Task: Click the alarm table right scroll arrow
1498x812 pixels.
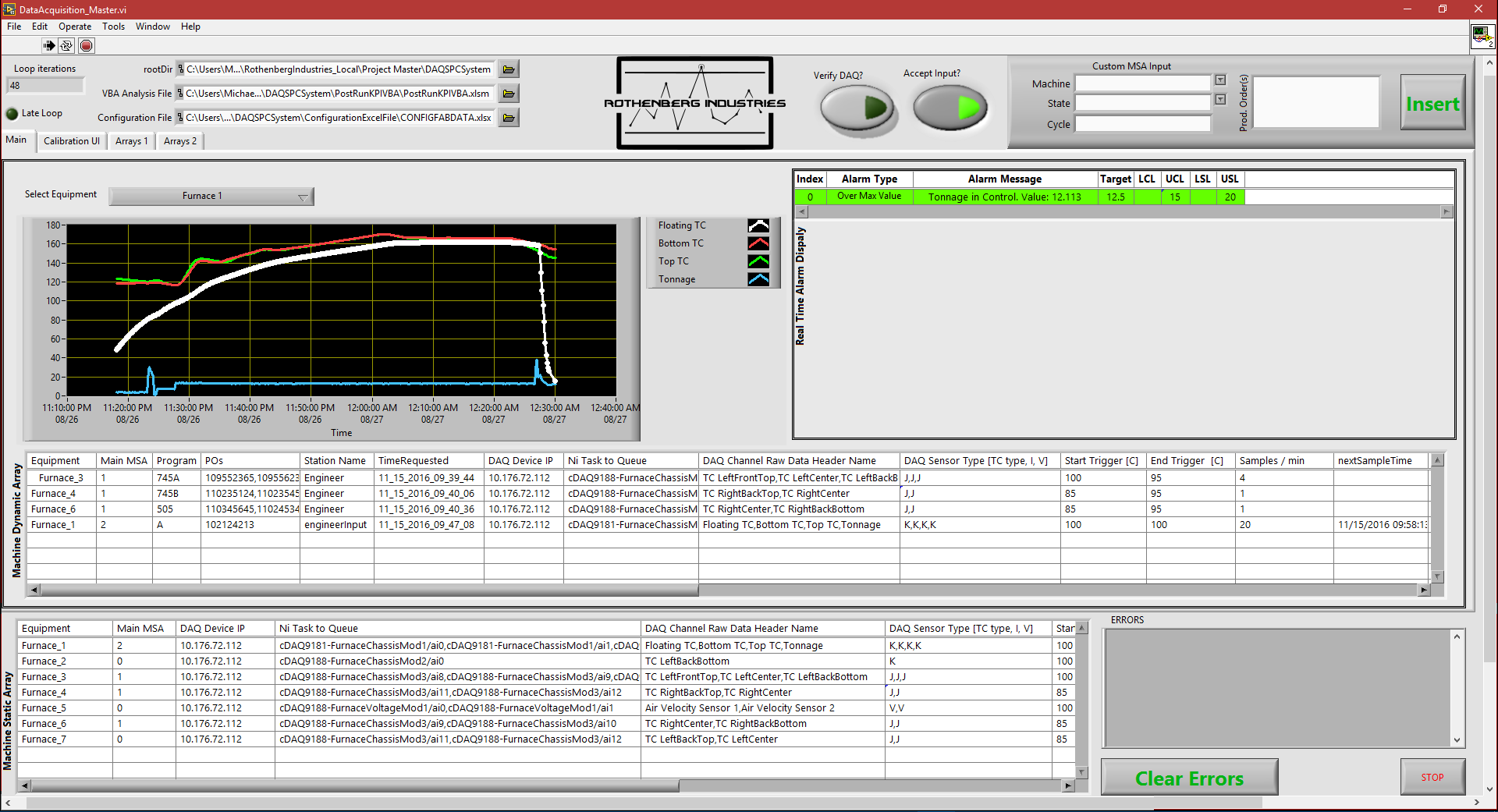Action: (x=1447, y=211)
